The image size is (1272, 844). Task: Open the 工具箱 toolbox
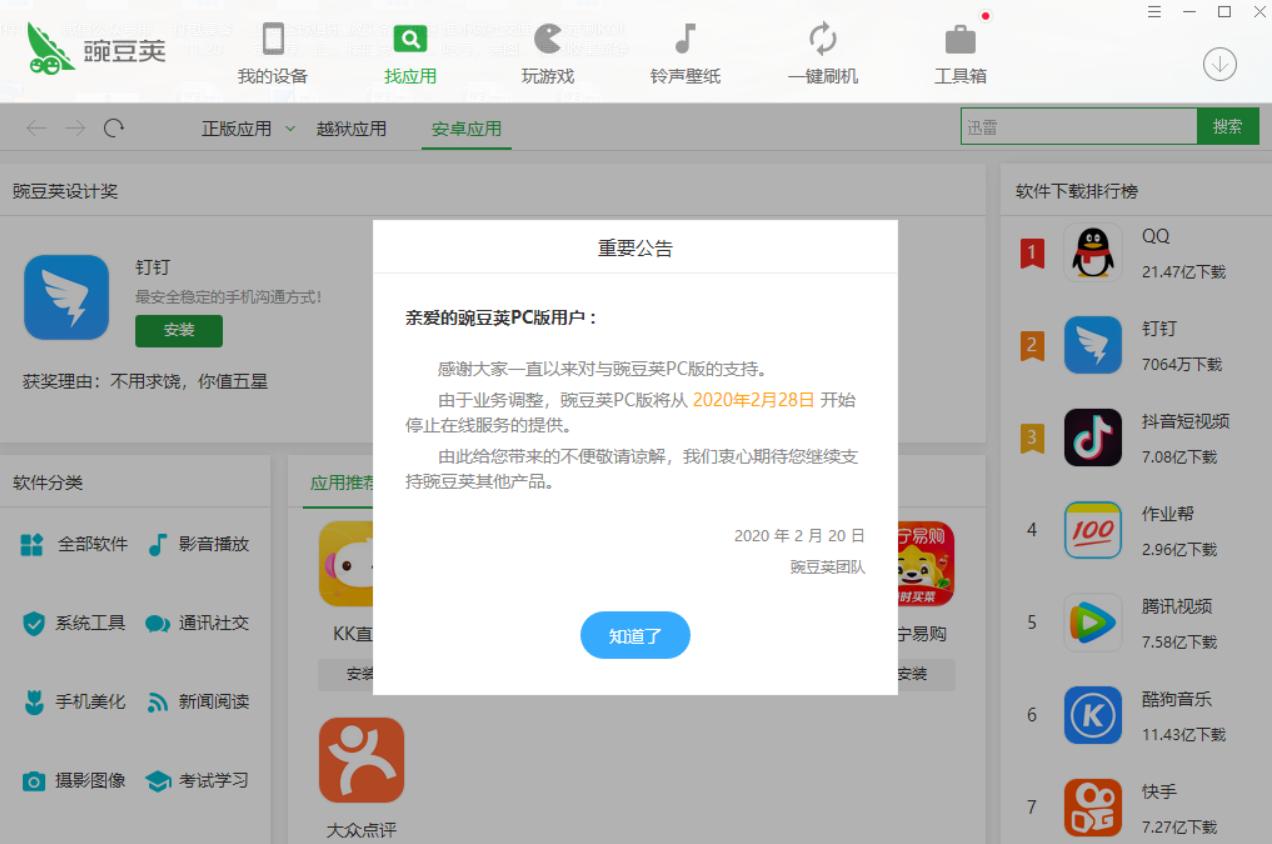click(x=960, y=50)
